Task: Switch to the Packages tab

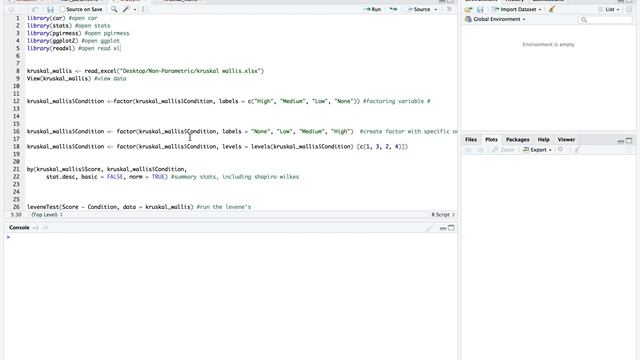Action: coord(517,140)
